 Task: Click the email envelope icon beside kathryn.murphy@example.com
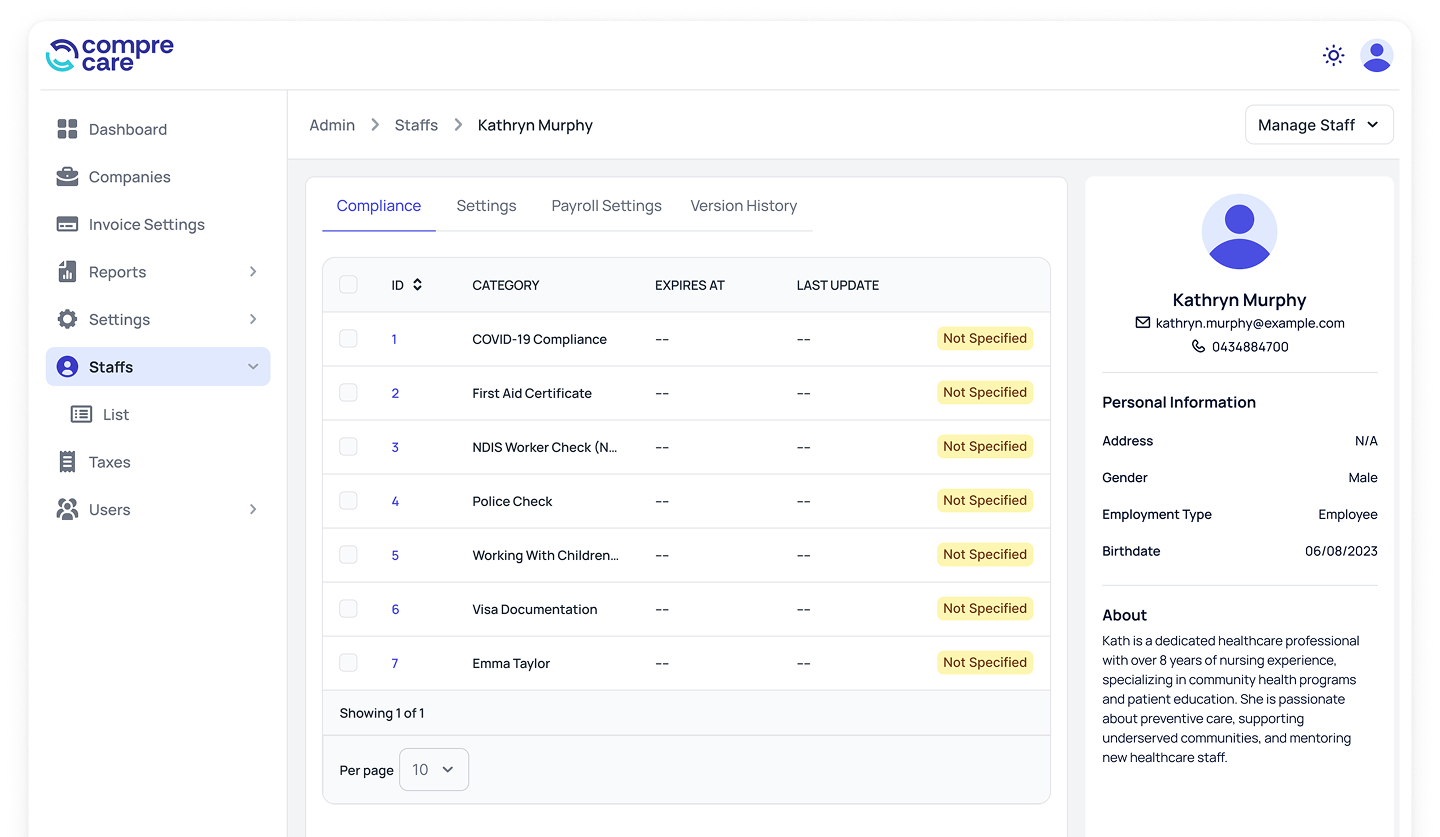(1142, 323)
